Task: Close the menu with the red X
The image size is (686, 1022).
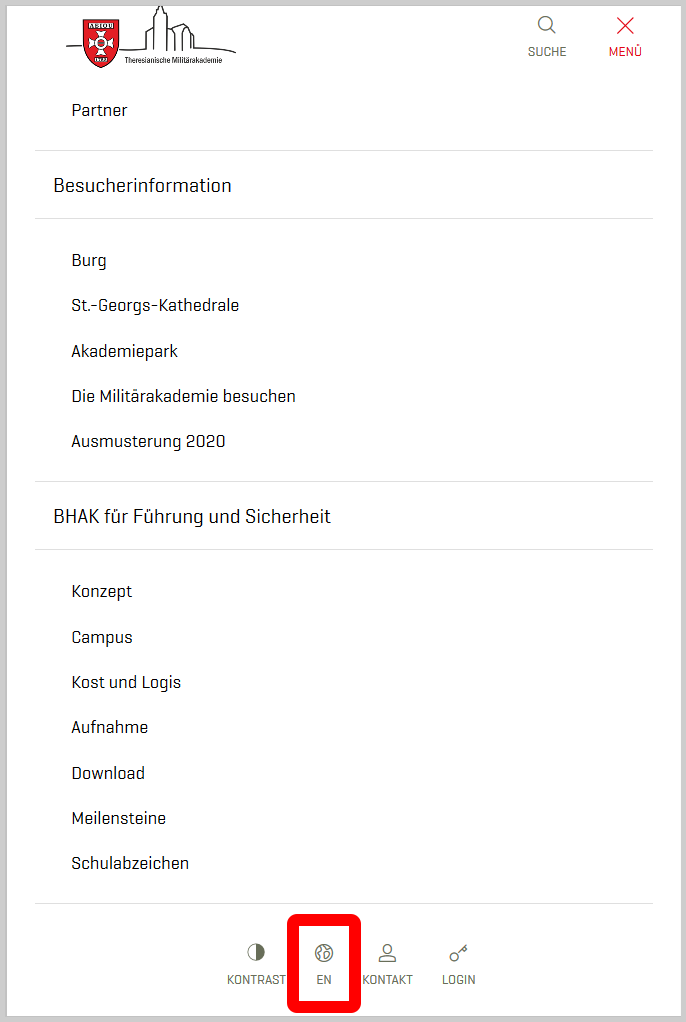Action: coord(625,25)
